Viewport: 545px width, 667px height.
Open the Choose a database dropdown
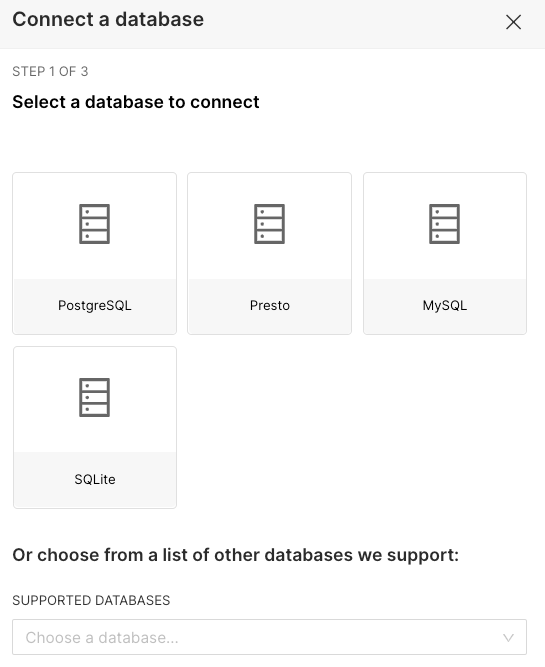coord(269,637)
